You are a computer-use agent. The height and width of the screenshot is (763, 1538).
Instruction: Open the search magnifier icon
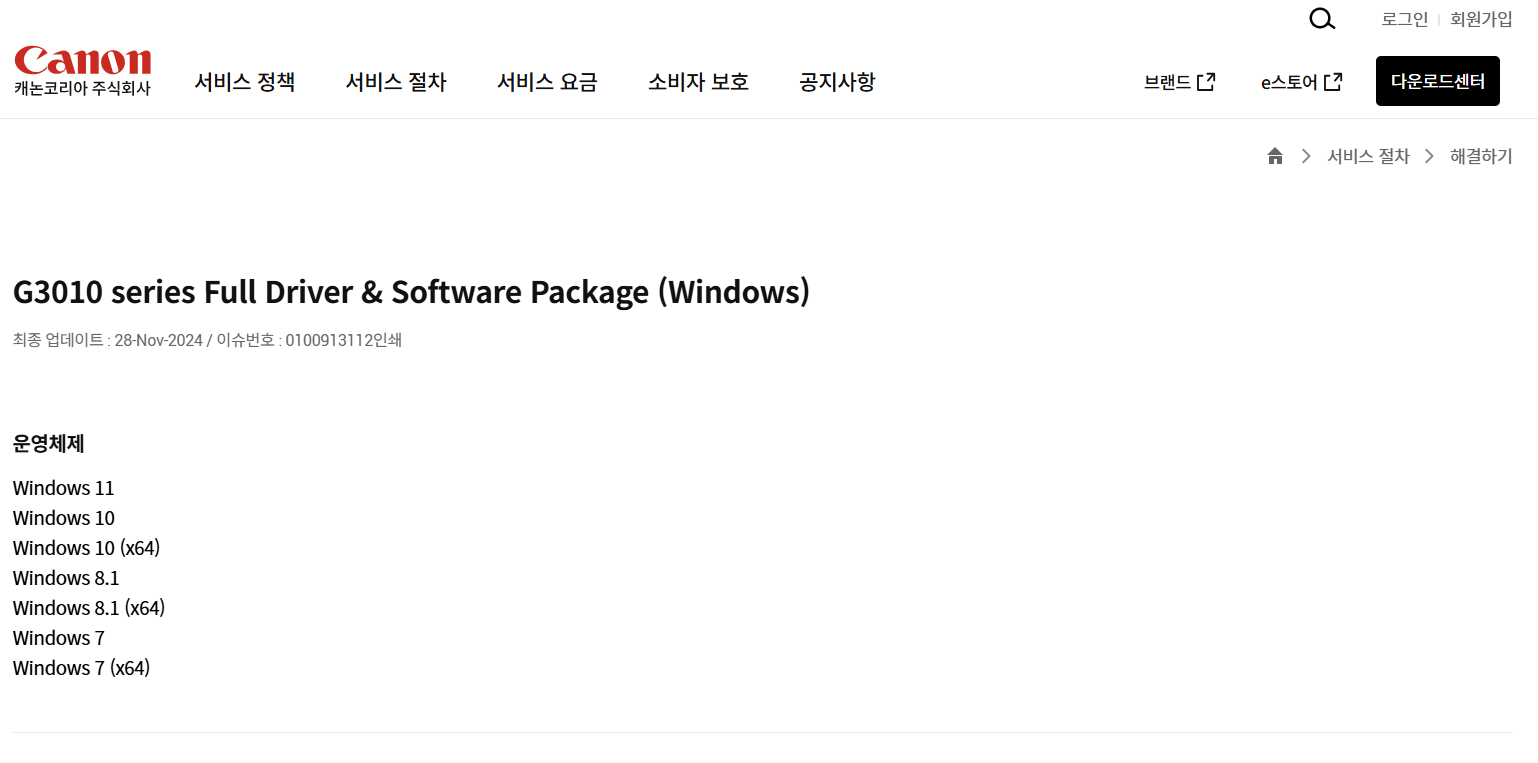click(x=1322, y=19)
